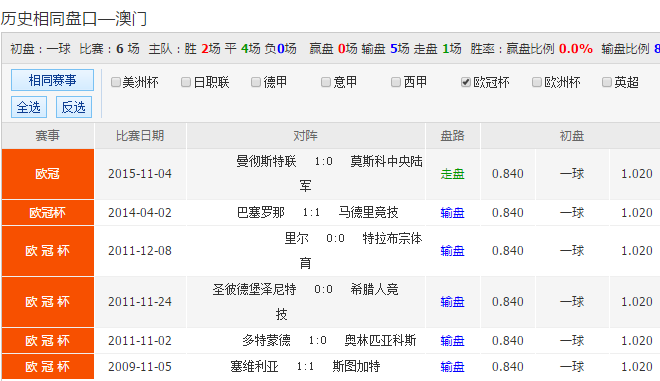Screen dimensions: 660x381
Task: Tick the 日职联 checkbox
Action: (186, 82)
